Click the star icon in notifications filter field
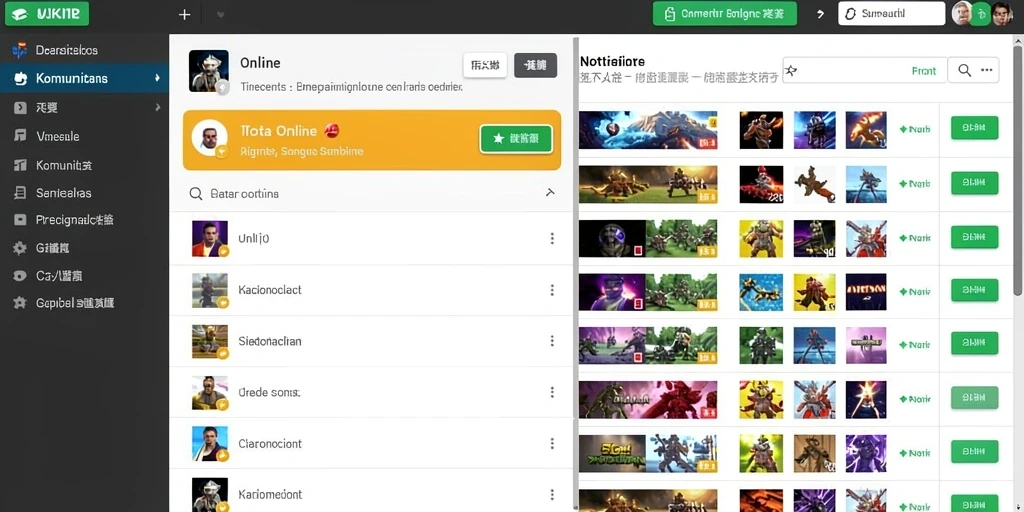The height and width of the screenshot is (512, 1024). pos(791,71)
